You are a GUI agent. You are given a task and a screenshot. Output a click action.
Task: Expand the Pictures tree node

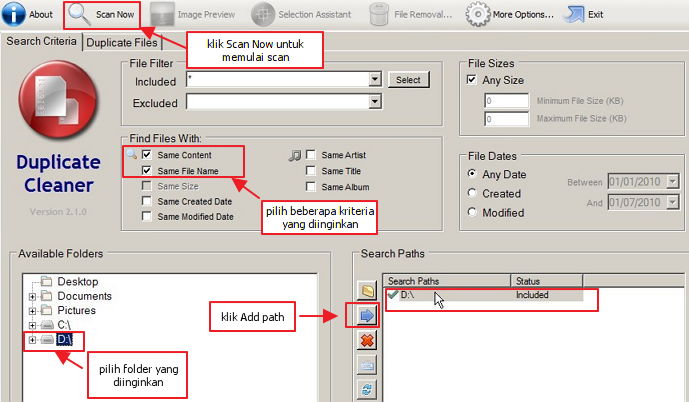tap(32, 311)
